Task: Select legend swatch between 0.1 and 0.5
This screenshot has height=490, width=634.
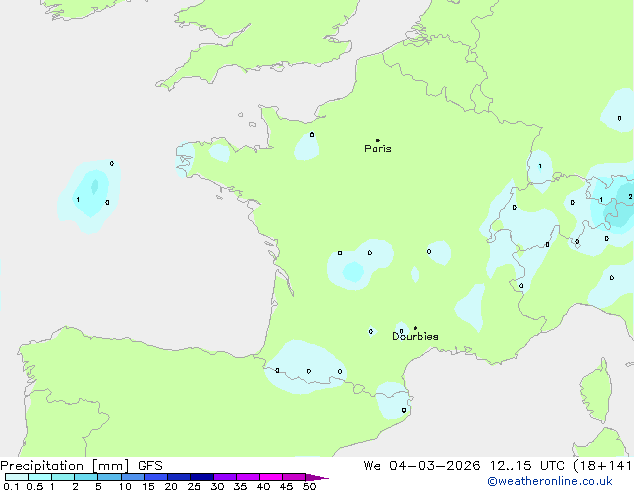Action: pos(17,477)
